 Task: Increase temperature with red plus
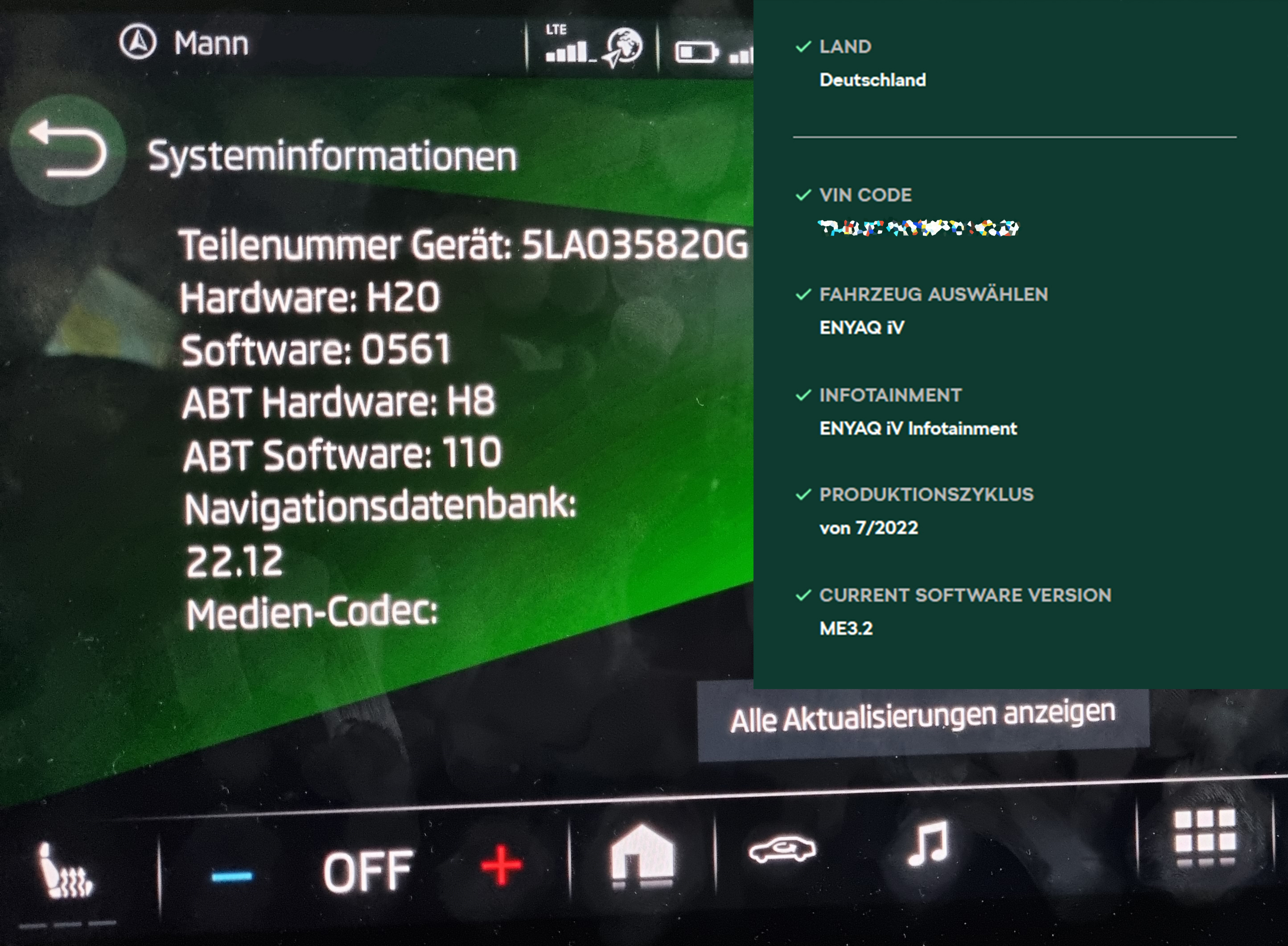(x=501, y=865)
